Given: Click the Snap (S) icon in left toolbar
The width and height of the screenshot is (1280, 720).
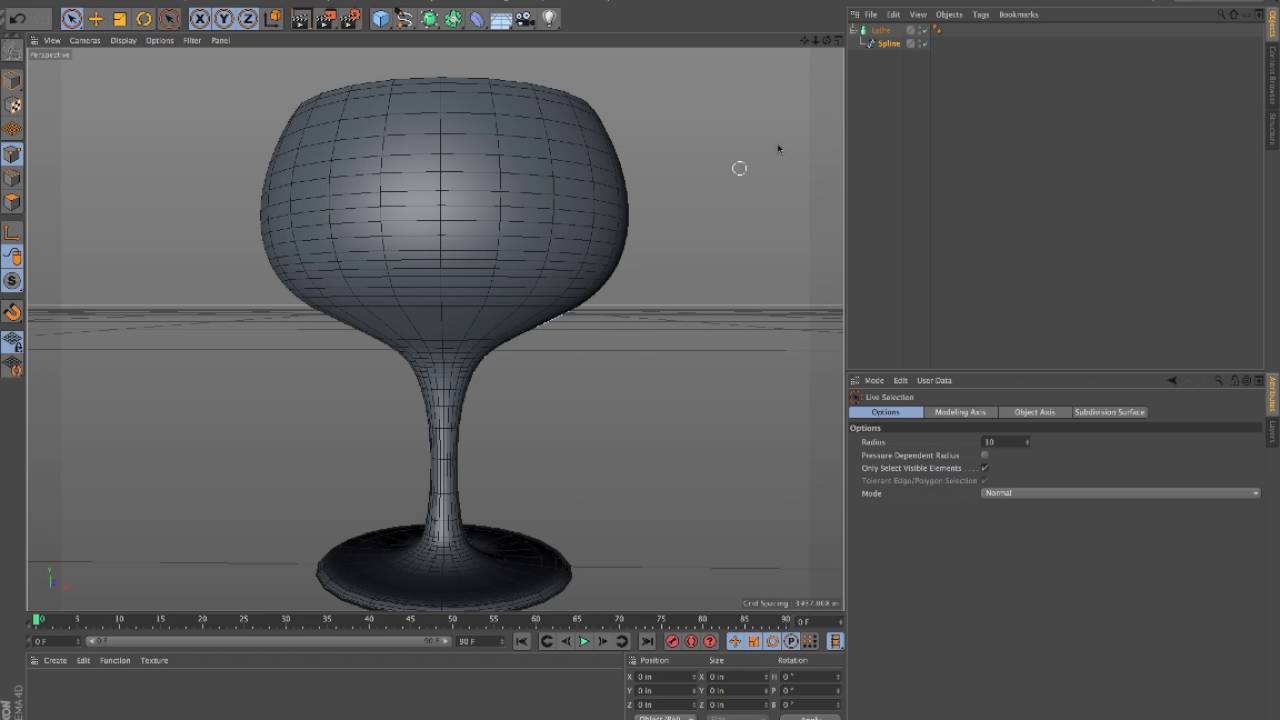Looking at the screenshot, I should pyautogui.click(x=12, y=281).
